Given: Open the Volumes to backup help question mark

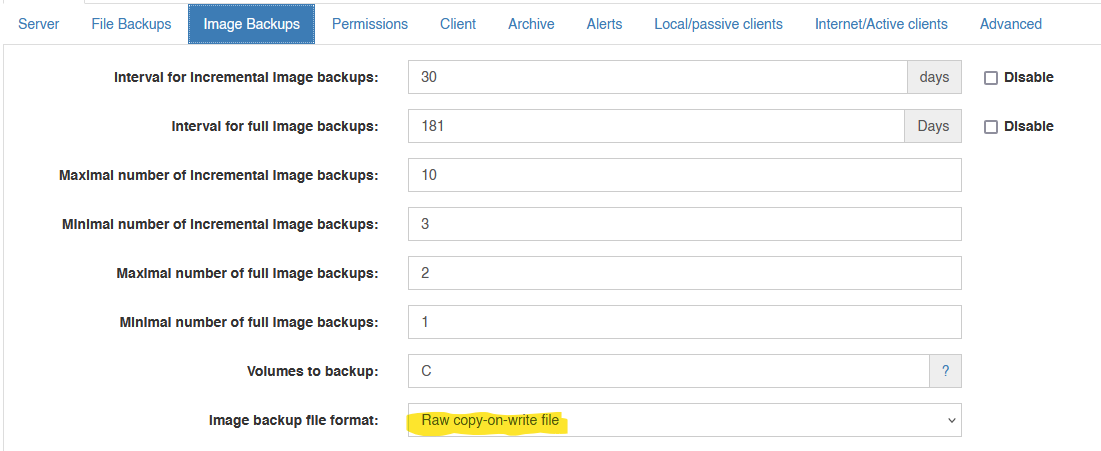Looking at the screenshot, I should tap(945, 371).
